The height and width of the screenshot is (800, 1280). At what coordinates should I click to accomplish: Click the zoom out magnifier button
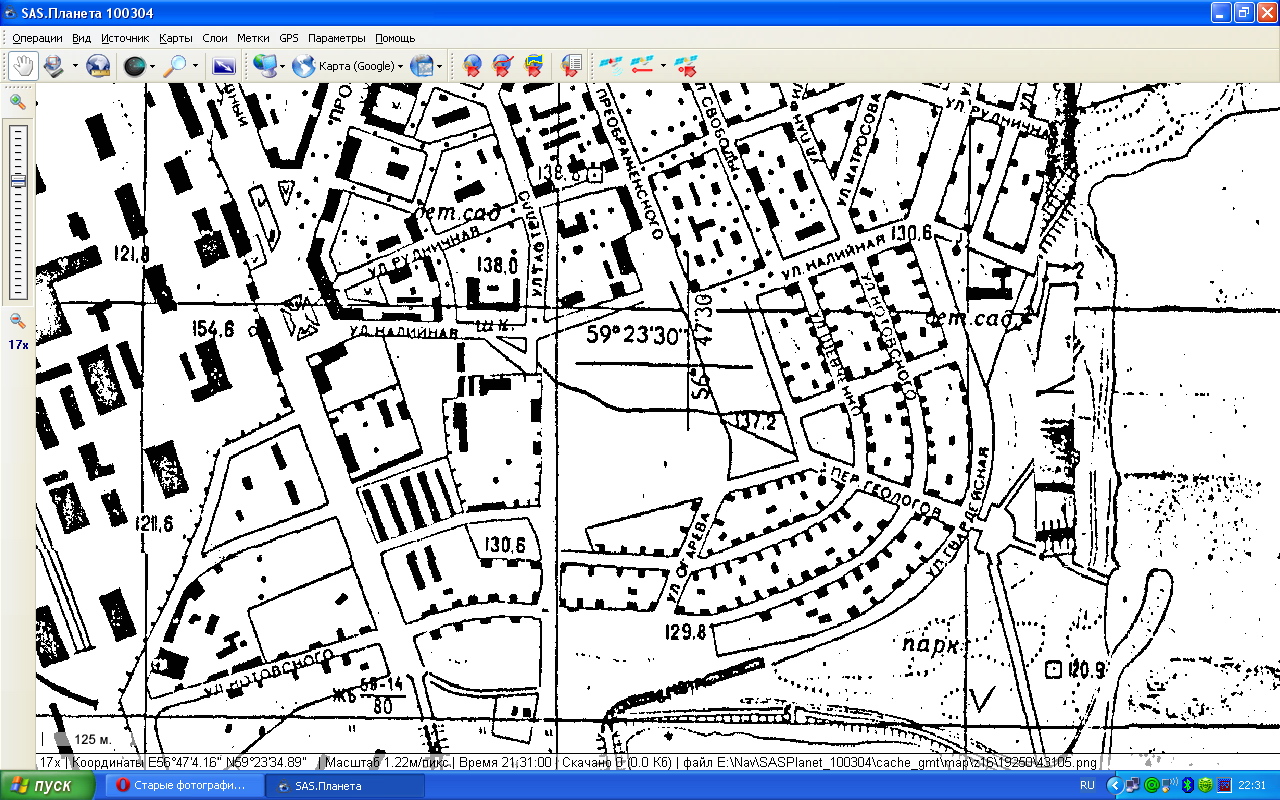pos(17,321)
